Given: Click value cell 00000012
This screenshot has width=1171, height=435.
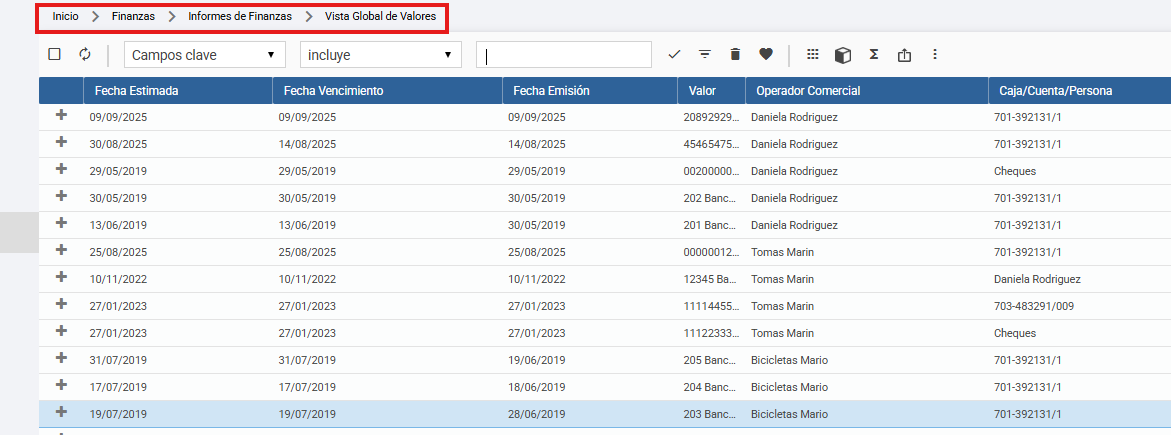Looking at the screenshot, I should tap(712, 252).
